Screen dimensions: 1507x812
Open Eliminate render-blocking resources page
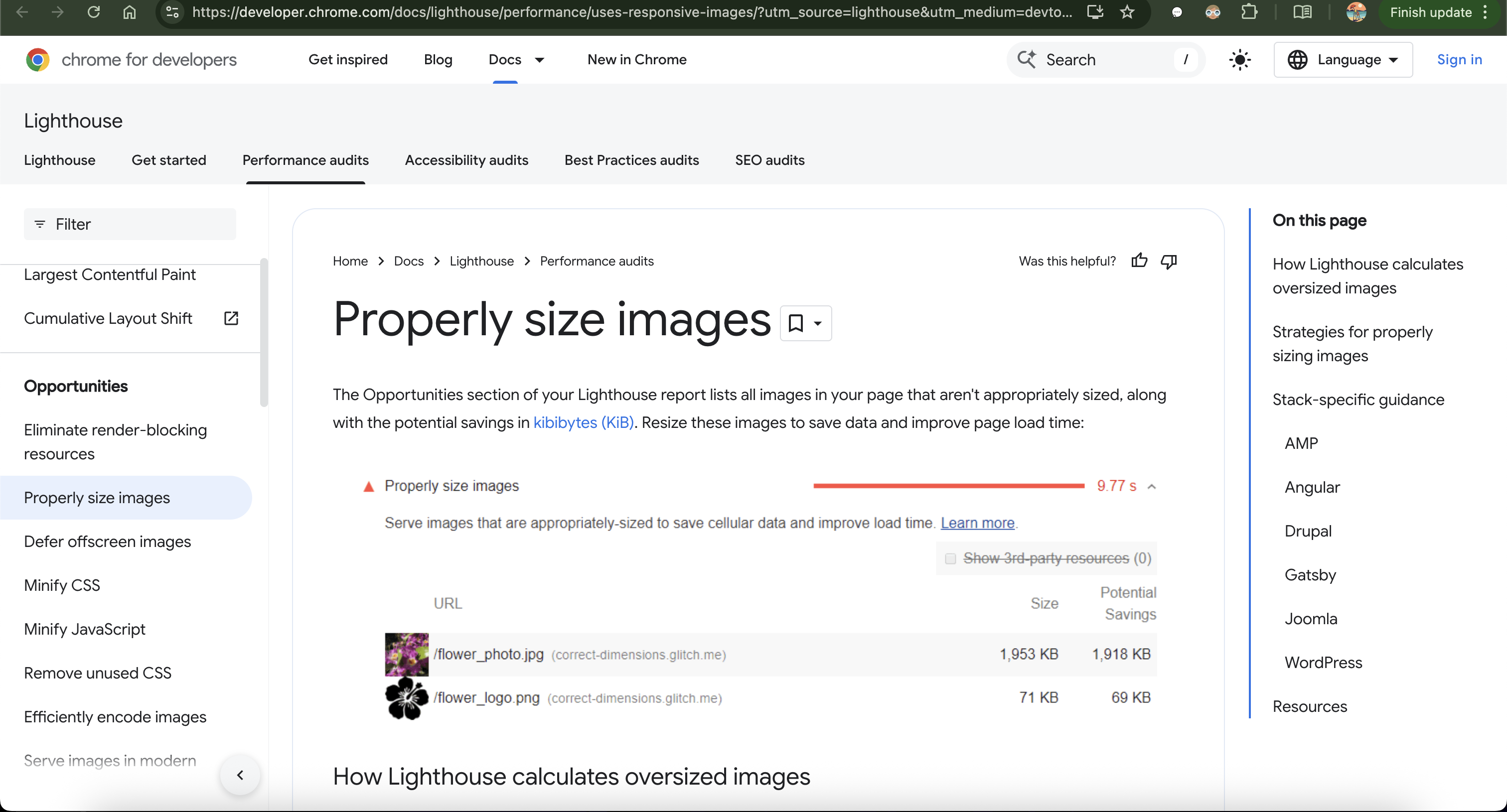[x=115, y=442]
